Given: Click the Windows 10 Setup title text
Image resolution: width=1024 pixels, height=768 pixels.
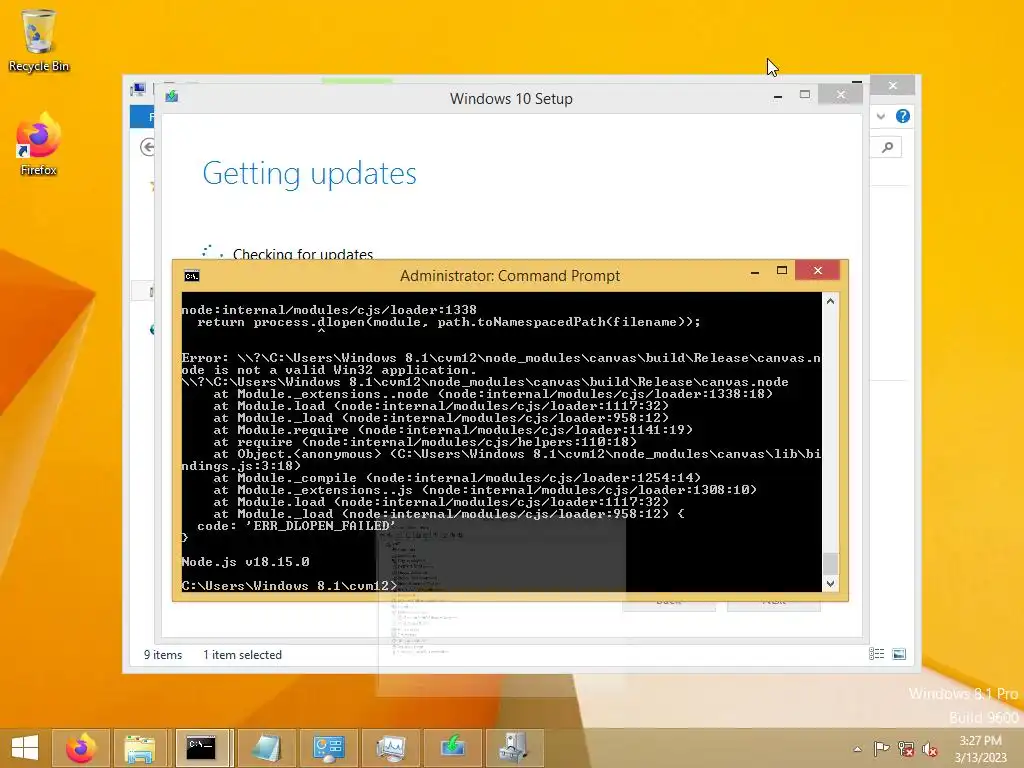Looking at the screenshot, I should click(511, 99).
